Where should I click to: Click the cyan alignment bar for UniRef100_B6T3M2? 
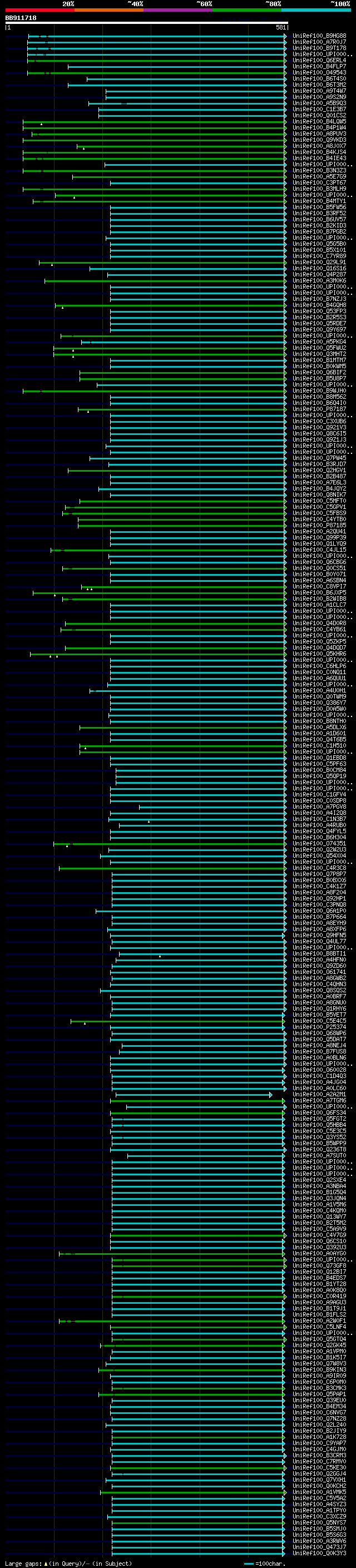(x=177, y=85)
